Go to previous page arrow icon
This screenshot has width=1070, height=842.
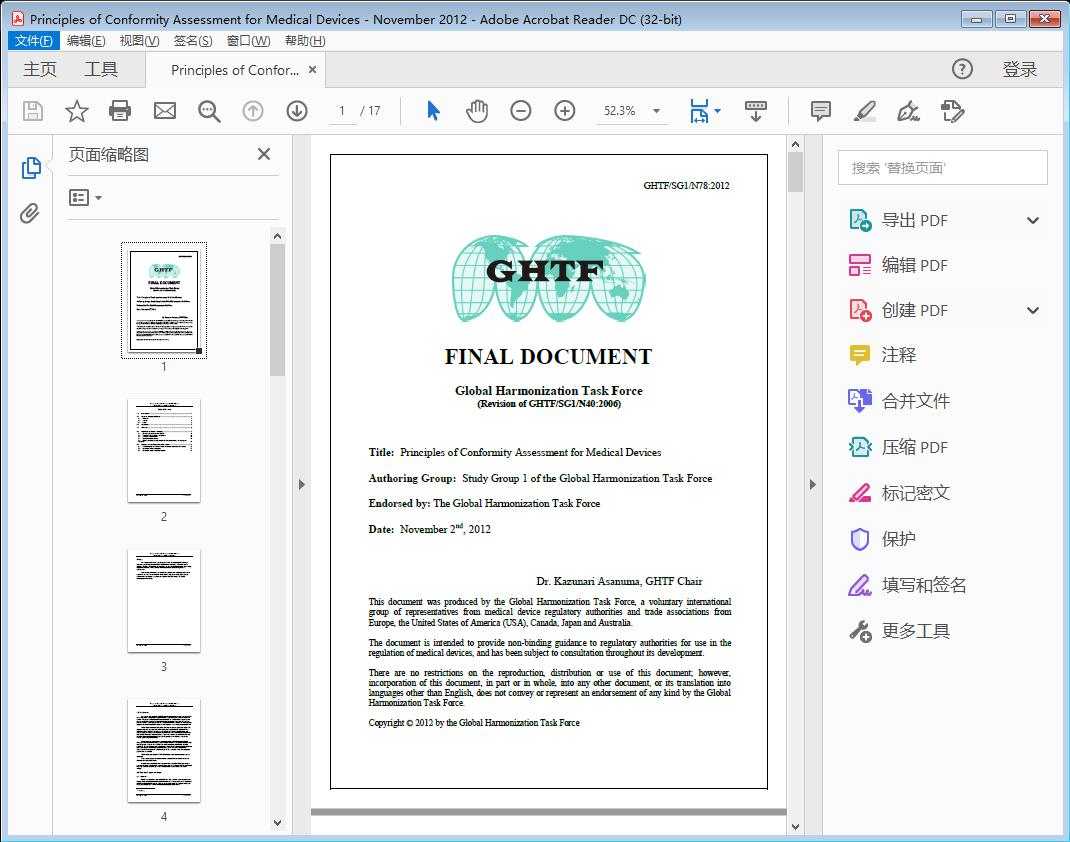click(253, 111)
